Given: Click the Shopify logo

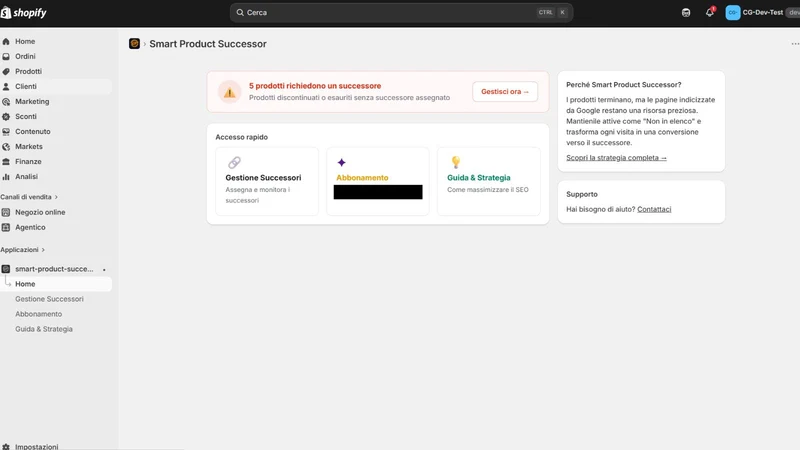Looking at the screenshot, I should 23,13.
